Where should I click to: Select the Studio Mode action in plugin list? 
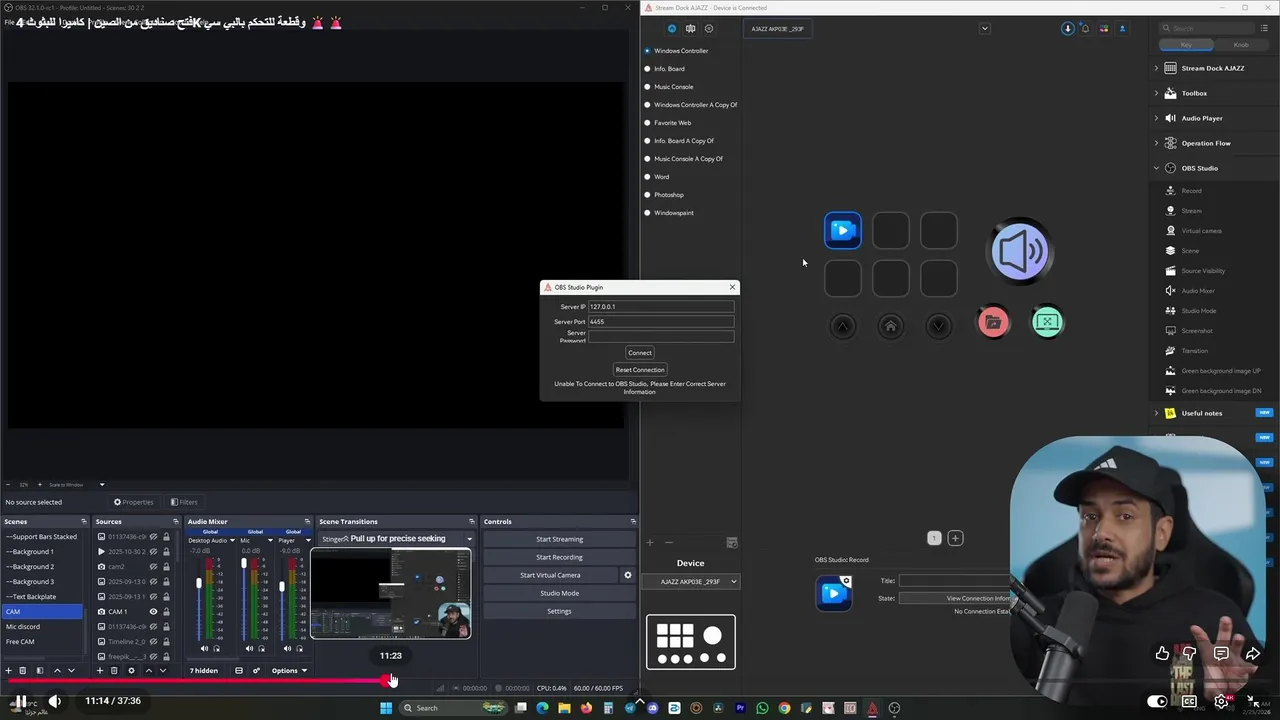(1199, 311)
